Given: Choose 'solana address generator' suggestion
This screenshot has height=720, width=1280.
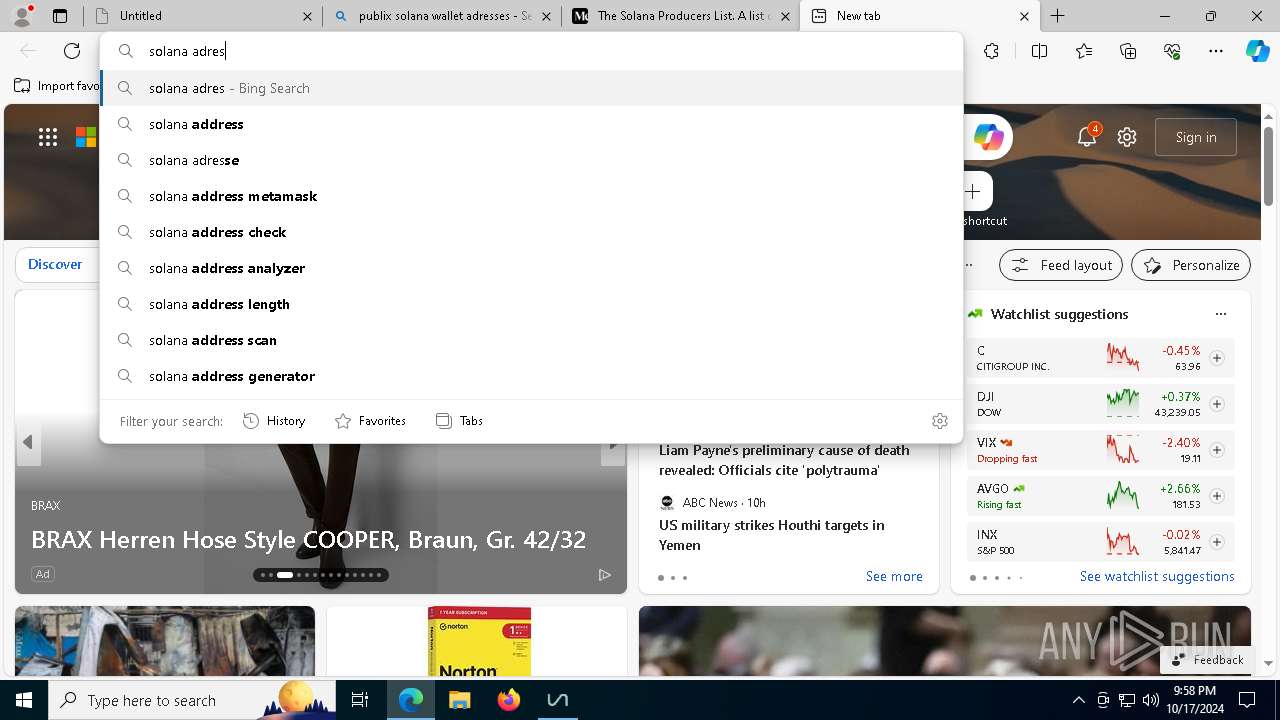Looking at the screenshot, I should (x=531, y=376).
